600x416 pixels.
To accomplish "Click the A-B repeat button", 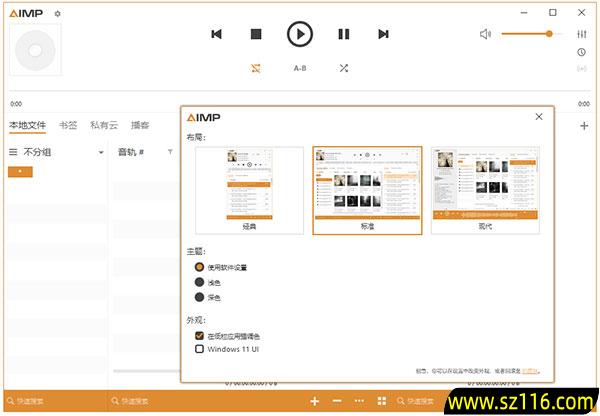I will pos(299,68).
